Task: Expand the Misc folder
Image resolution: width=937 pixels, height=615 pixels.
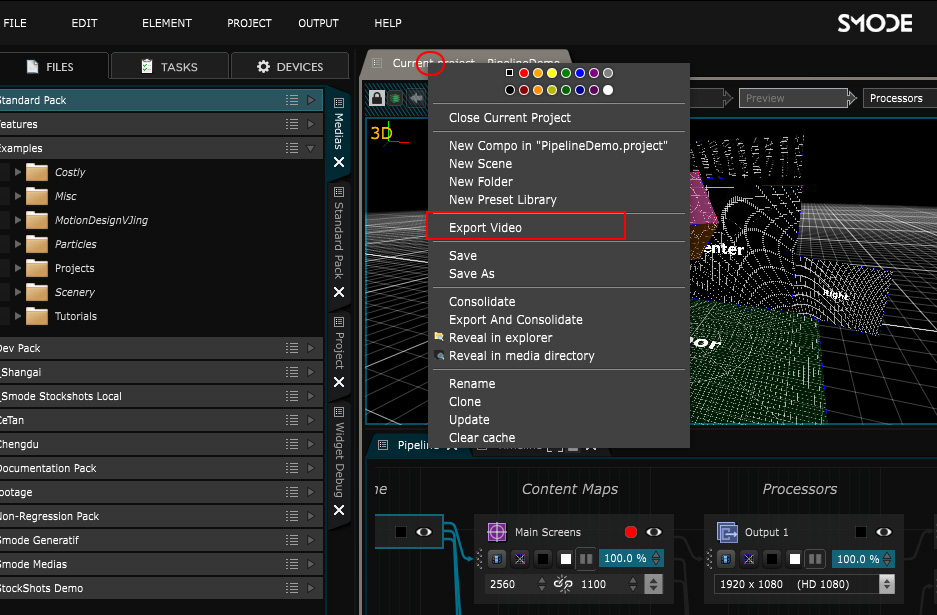Action: point(17,196)
